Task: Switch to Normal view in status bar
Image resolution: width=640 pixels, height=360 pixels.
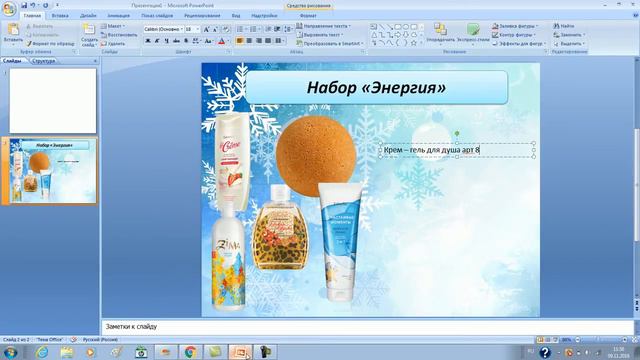Action: [x=540, y=340]
